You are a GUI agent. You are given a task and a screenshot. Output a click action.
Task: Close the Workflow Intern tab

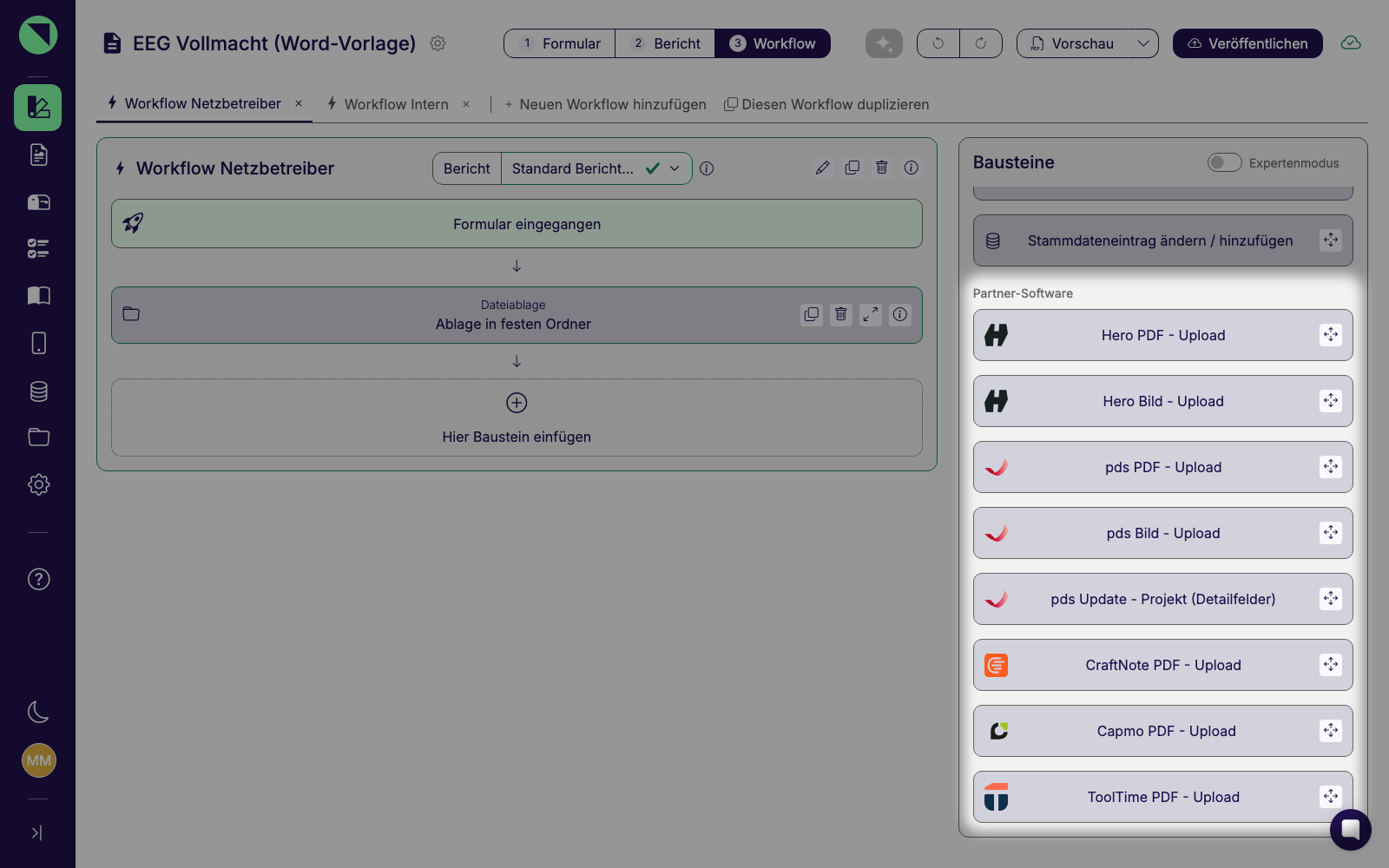click(466, 104)
